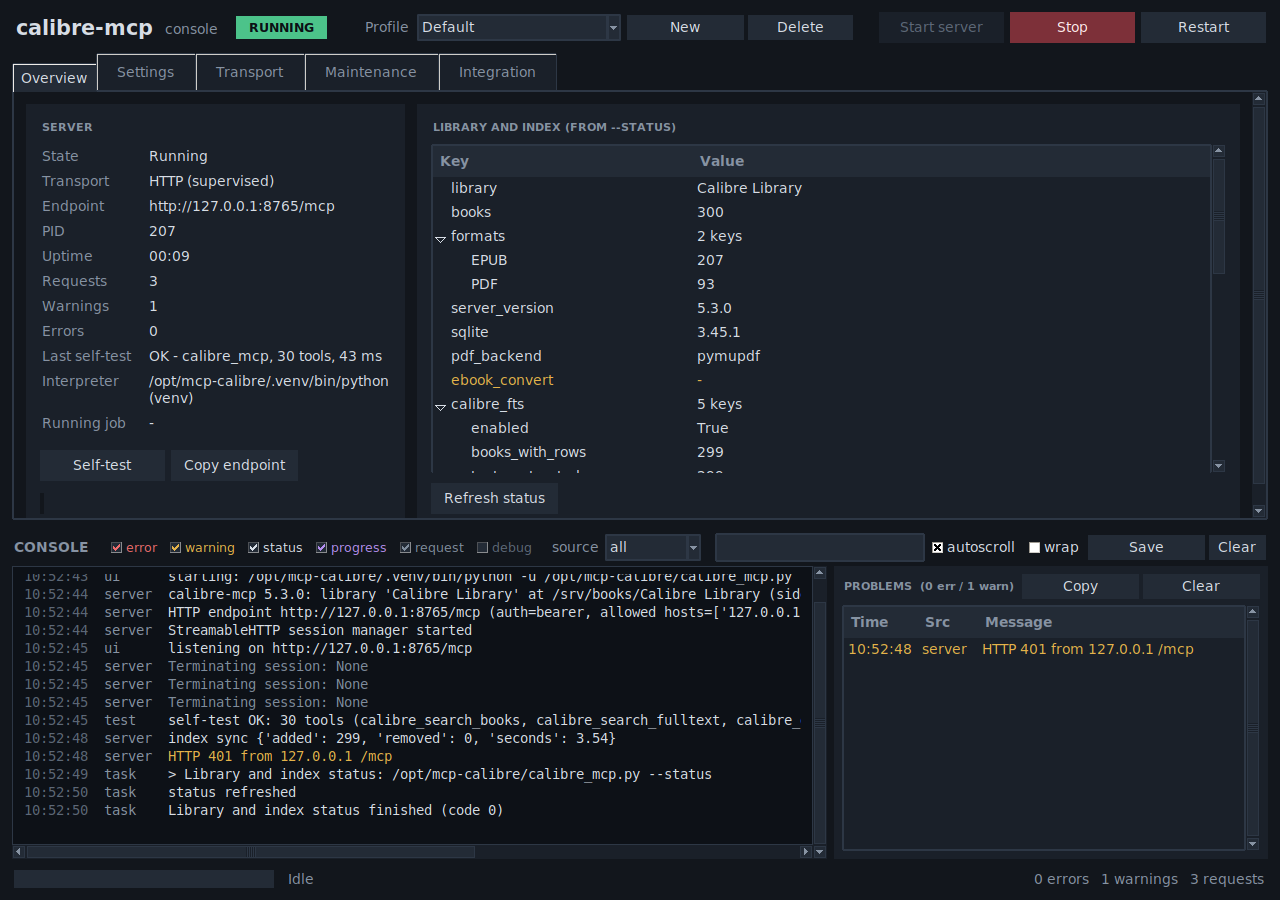Click the Overview panel scroll-up arrow
The image size is (1280, 900).
pos(1259,98)
